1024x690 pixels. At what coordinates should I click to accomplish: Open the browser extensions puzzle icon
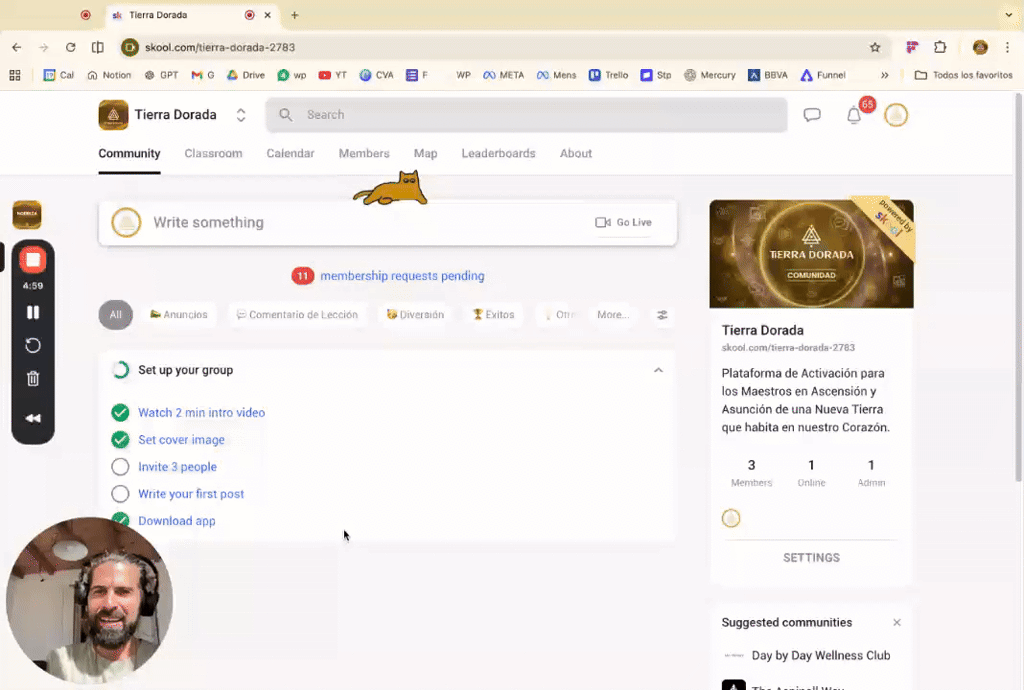940,47
